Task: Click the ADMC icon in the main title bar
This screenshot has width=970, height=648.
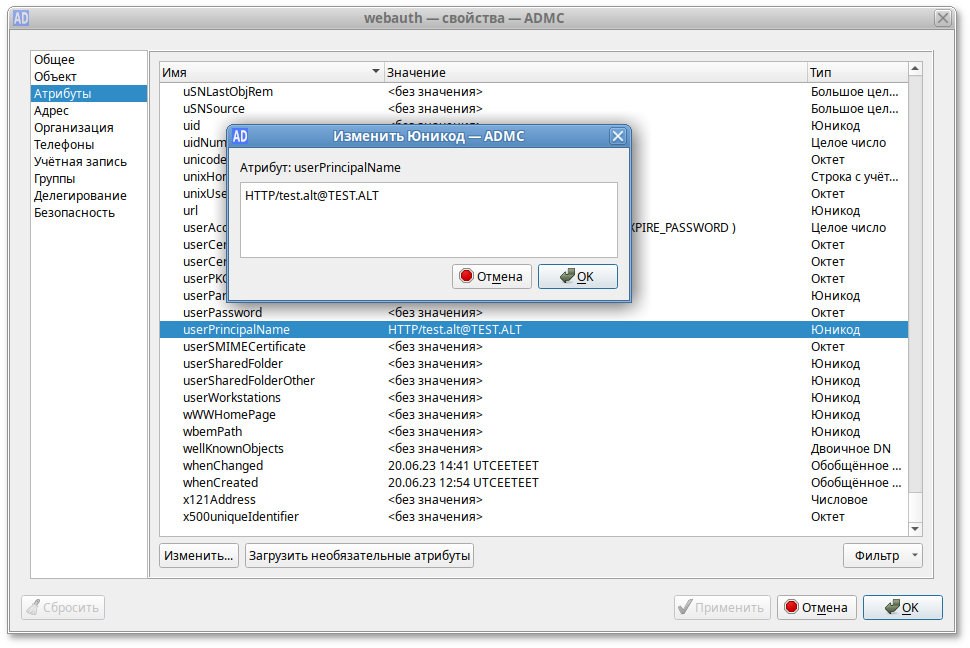Action: (x=20, y=18)
